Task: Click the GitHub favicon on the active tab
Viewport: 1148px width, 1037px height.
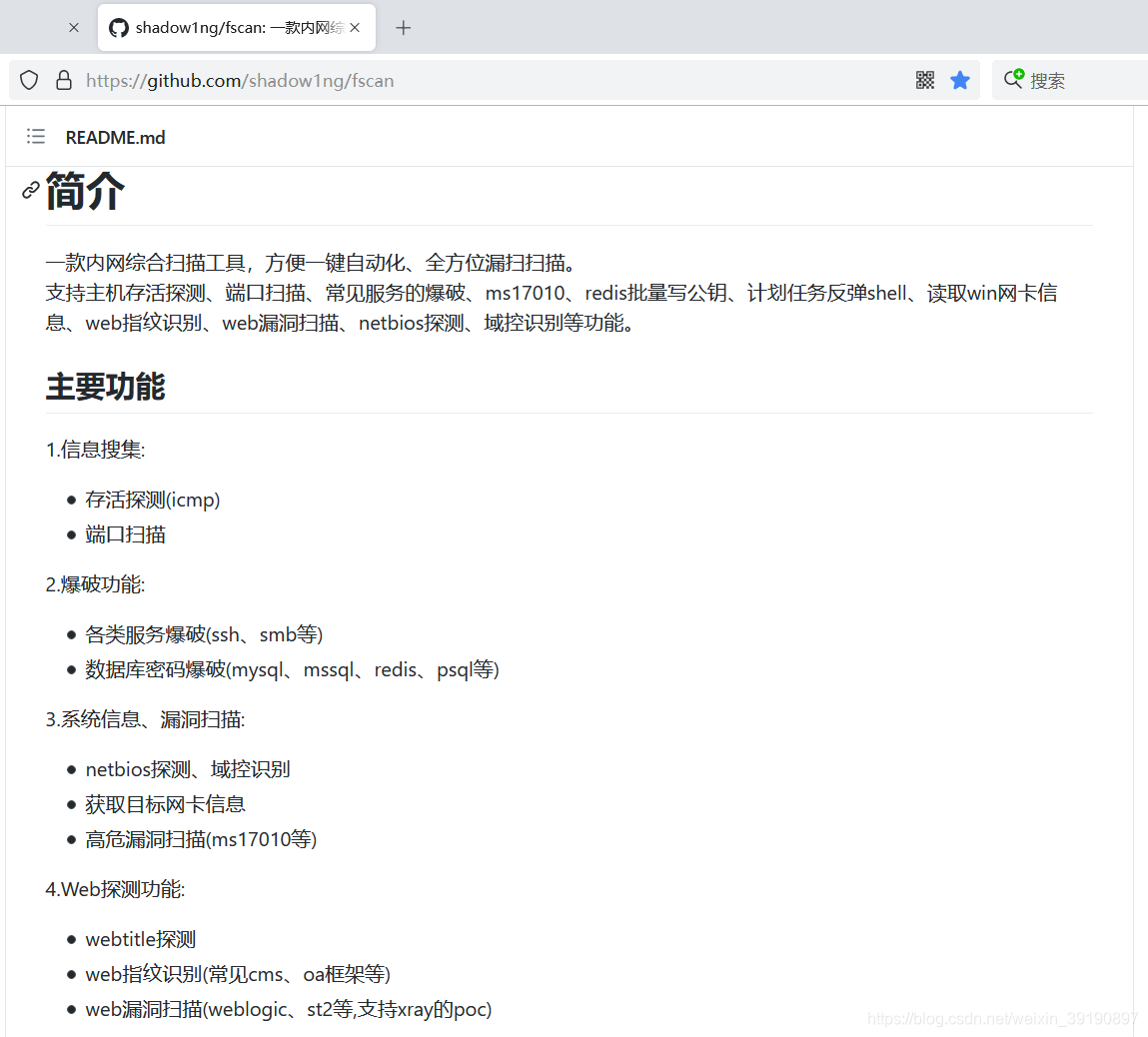Action: 118,27
